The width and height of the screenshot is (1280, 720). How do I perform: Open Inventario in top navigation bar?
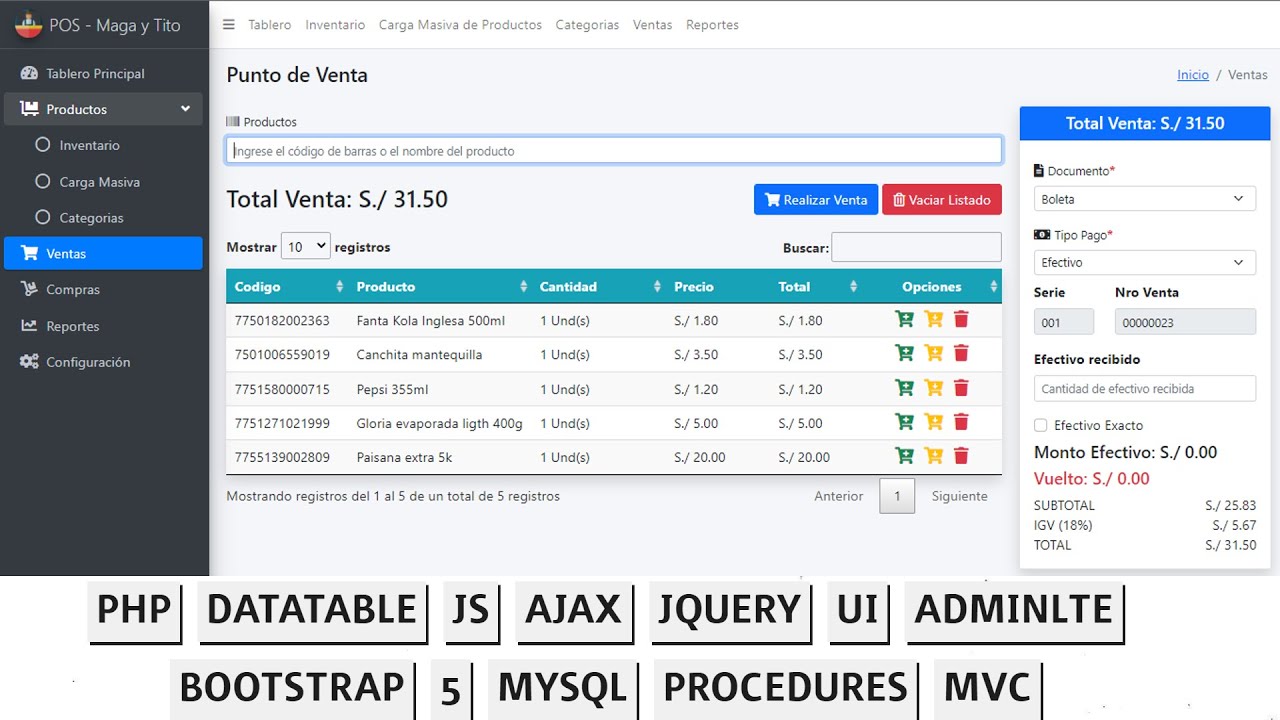click(x=335, y=25)
